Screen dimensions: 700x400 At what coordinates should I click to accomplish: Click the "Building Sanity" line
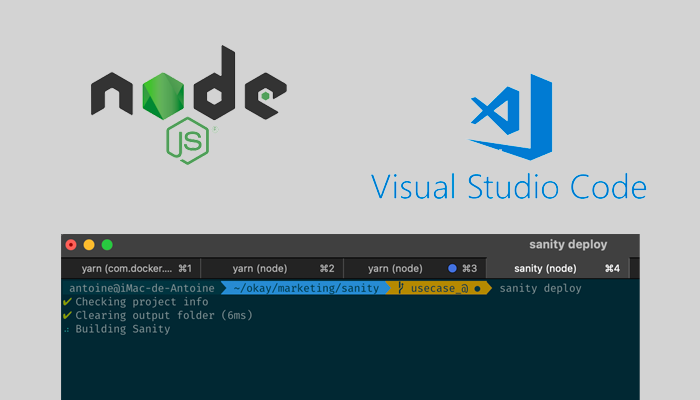click(123, 329)
